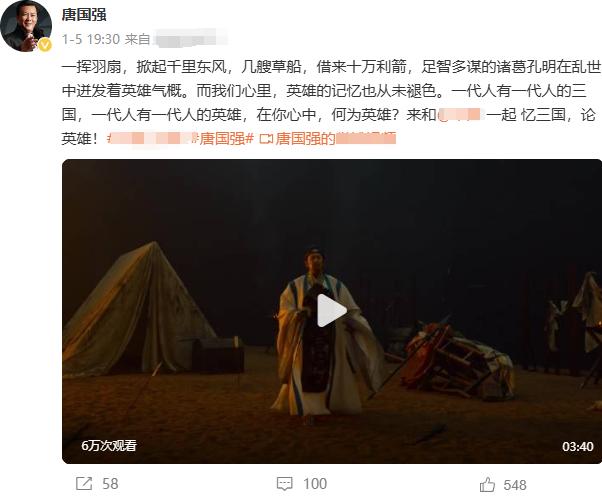Click the 03:40 duration label on the video
Image resolution: width=602 pixels, height=499 pixels.
(577, 446)
